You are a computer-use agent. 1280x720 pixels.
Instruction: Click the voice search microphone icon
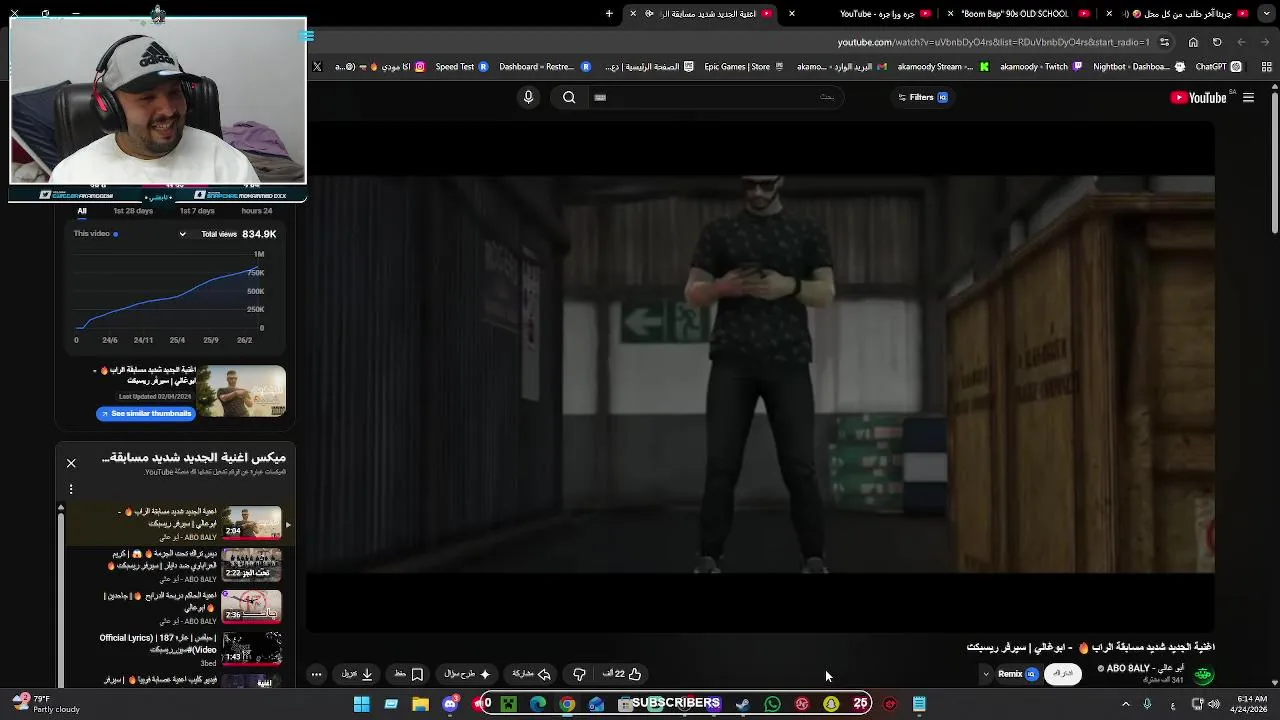[528, 97]
